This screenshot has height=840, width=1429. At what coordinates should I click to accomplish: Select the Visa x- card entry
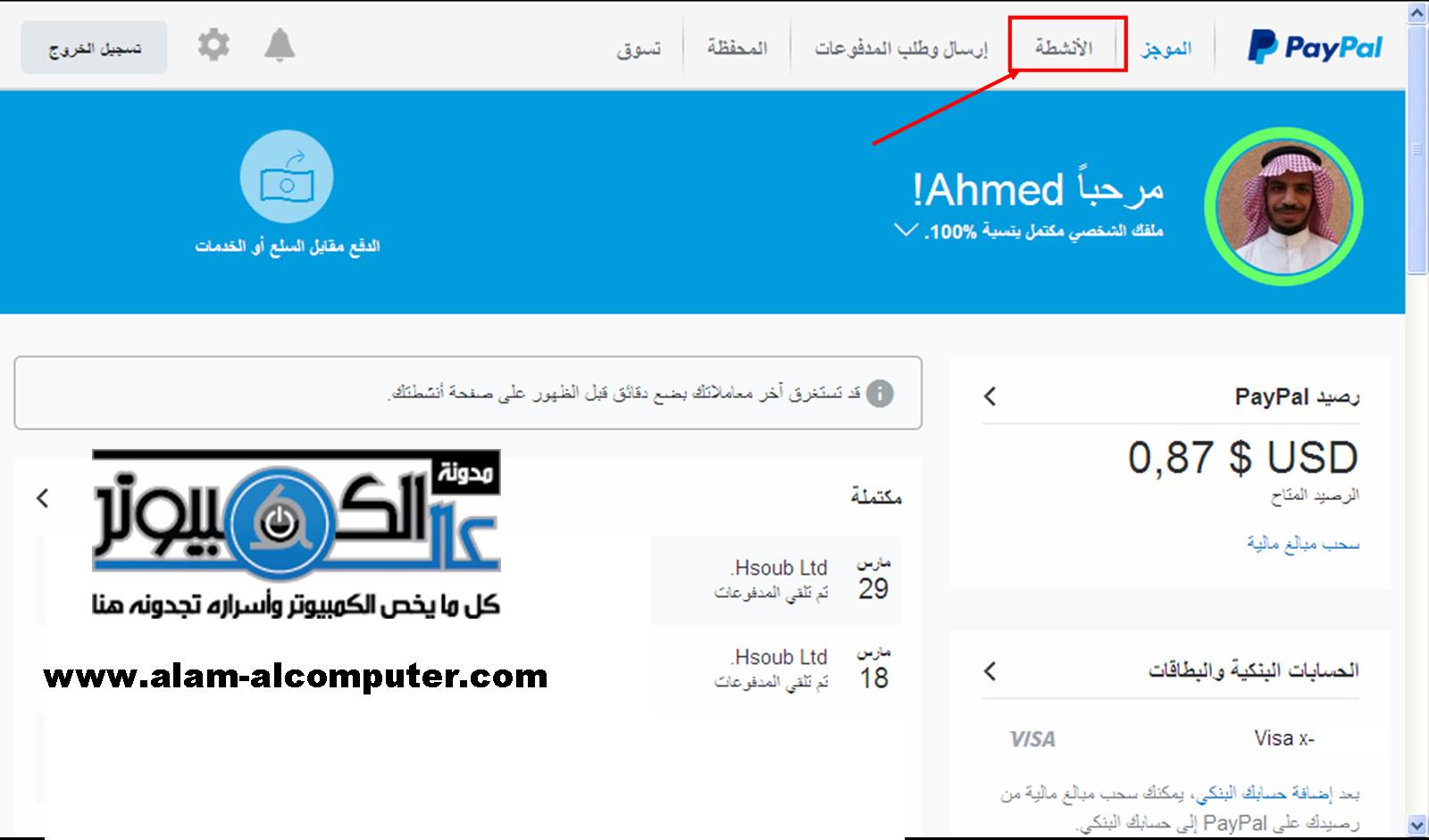pos(1284,738)
